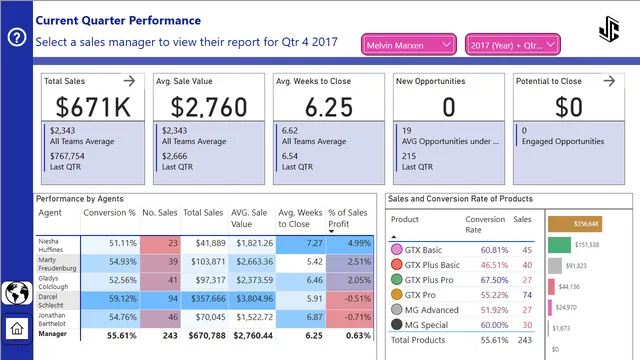Image resolution: width=640 pixels, height=360 pixels.
Task: Click the help question mark icon
Action: click(17, 38)
